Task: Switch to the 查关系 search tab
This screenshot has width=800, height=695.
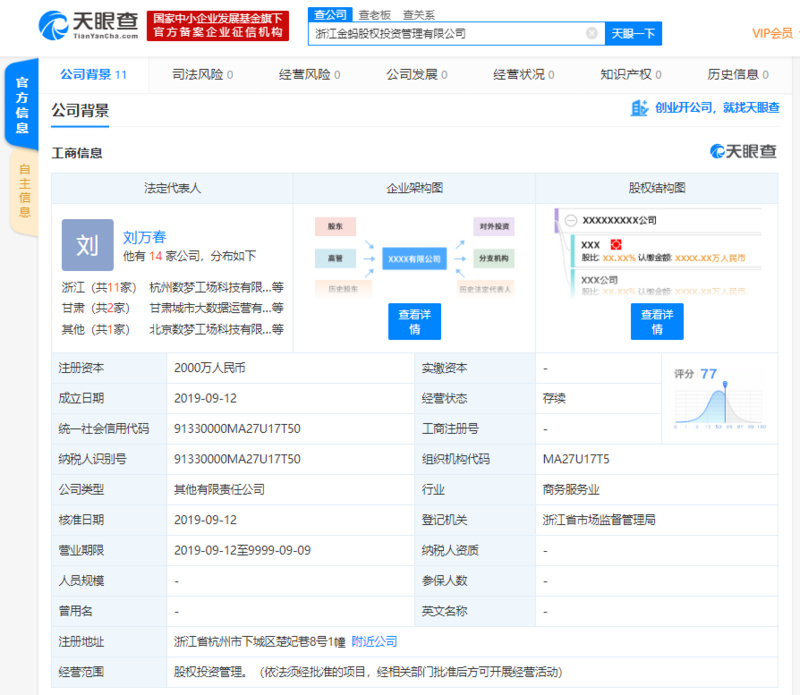Action: pyautogui.click(x=418, y=15)
